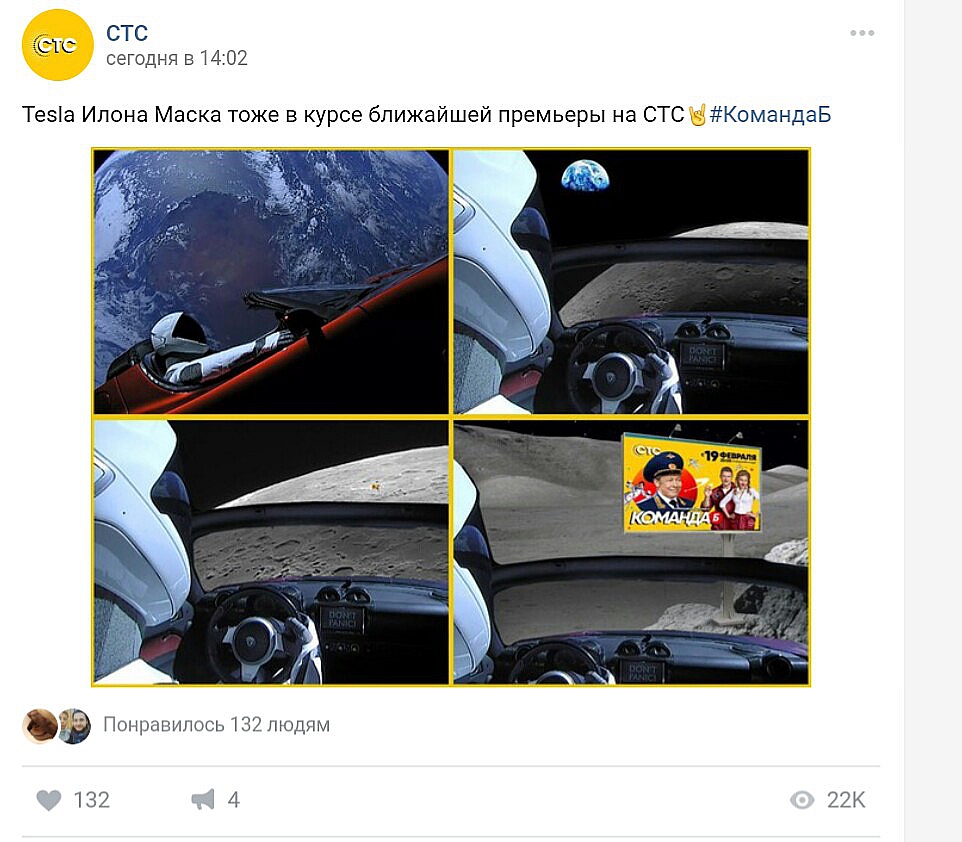Click the share count number 4
The height and width of the screenshot is (842, 962).
pos(233,800)
